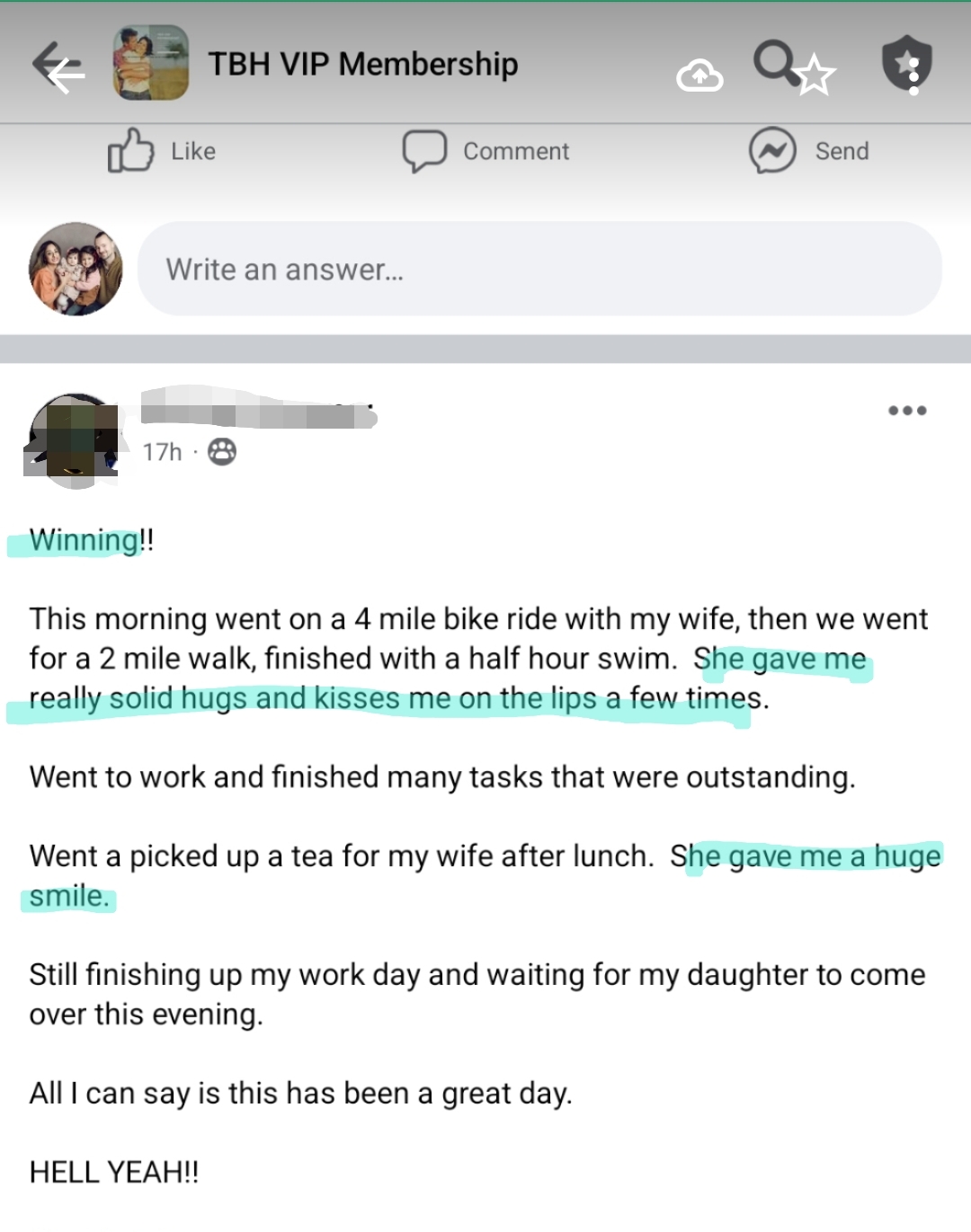Viewport: 971px width, 1232px height.
Task: Open the cloud upload icon
Action: point(699,76)
